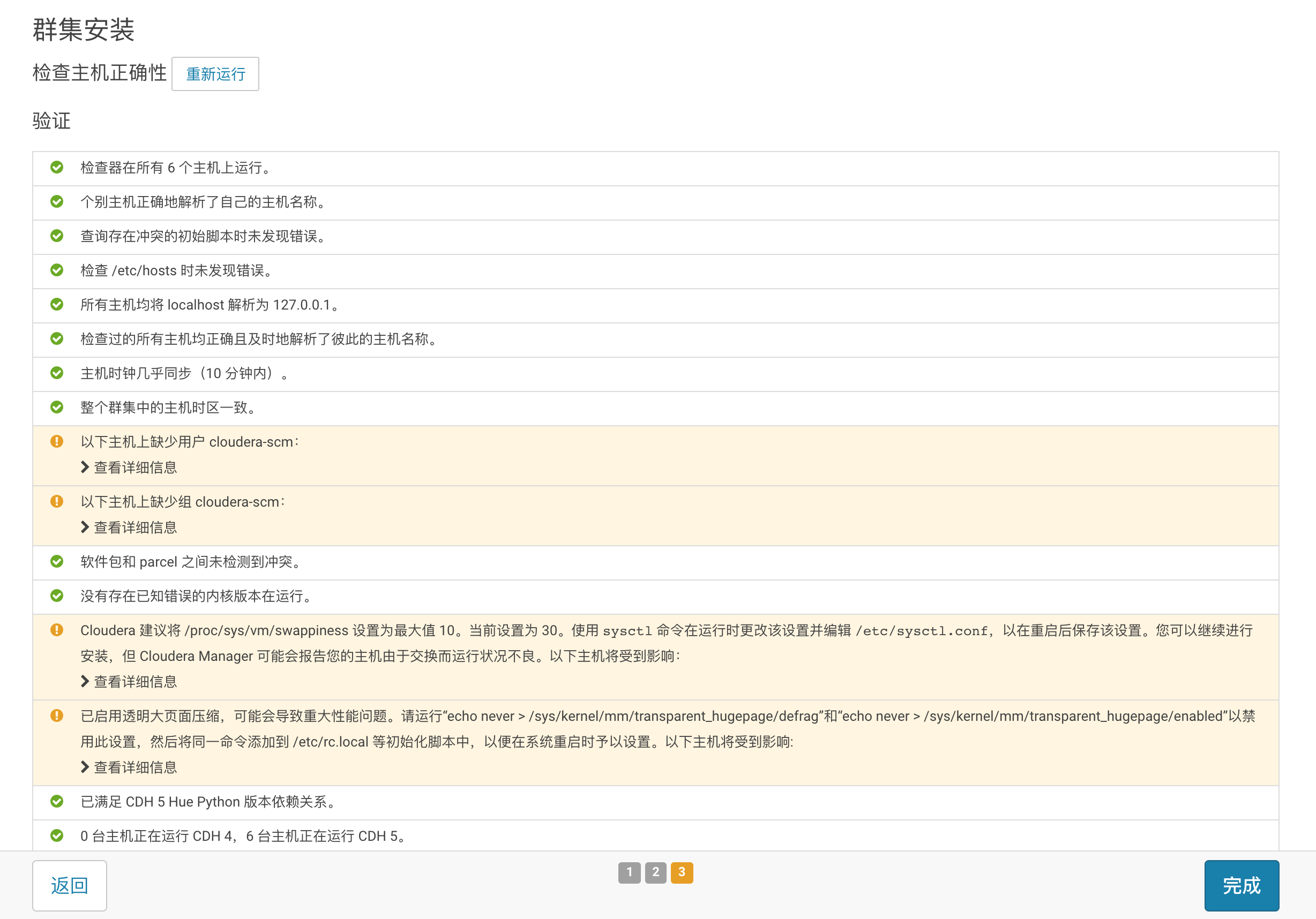Viewport: 1316px width, 919px height.
Task: Click the 检查主机正确性 heading
Action: [x=100, y=73]
